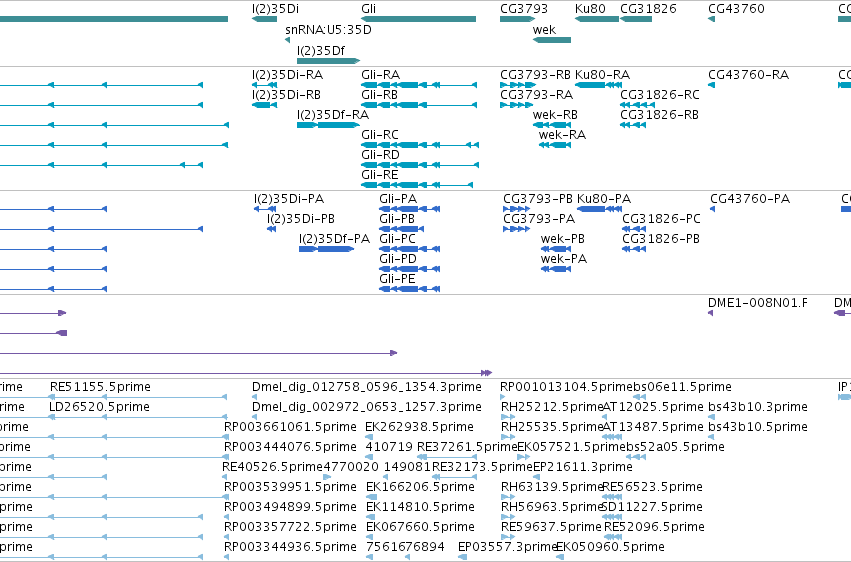851x562 pixels.
Task: Select the CG3793-PB protein label
Action: point(538,199)
